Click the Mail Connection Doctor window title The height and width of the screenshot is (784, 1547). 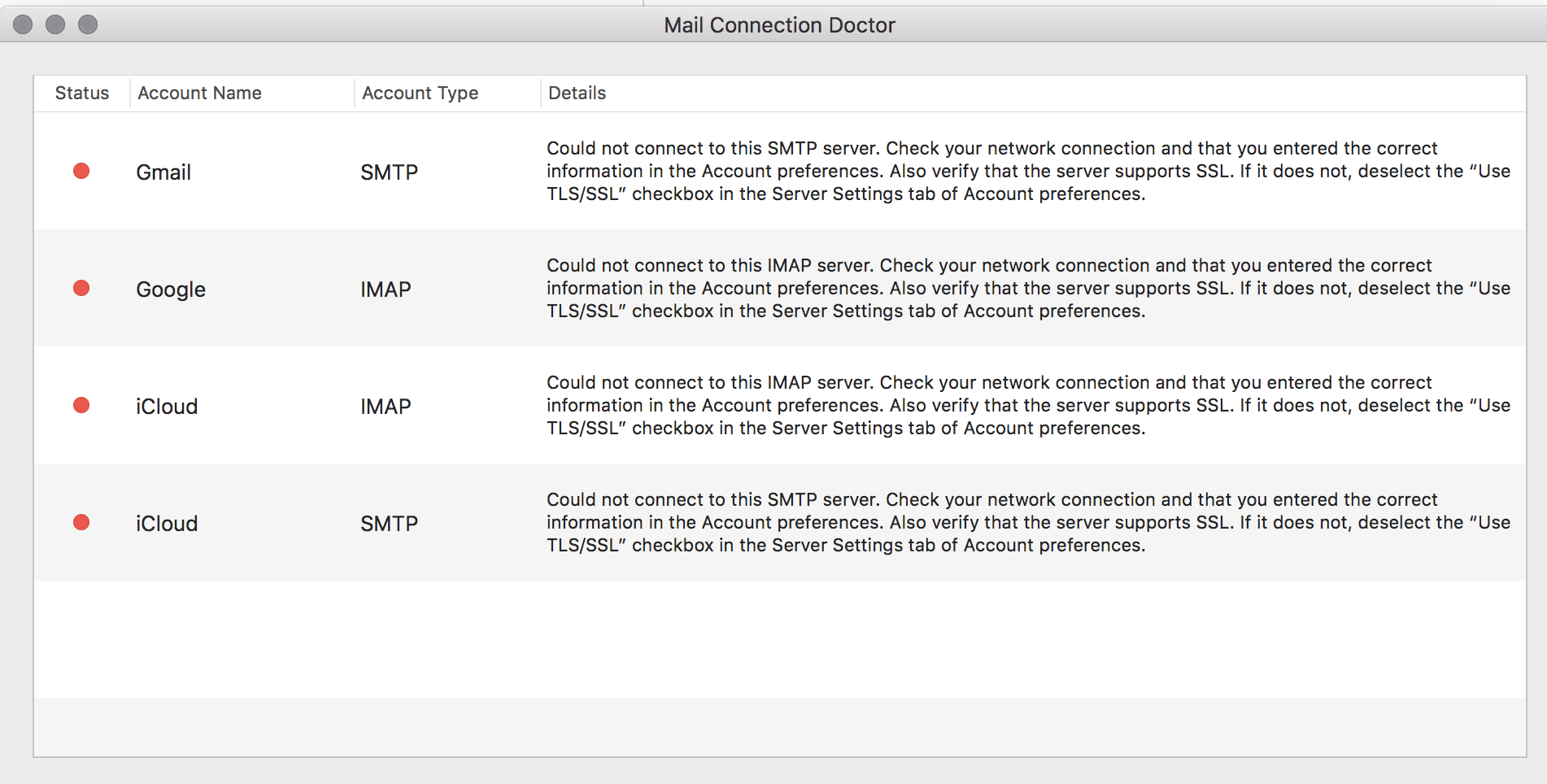click(779, 25)
